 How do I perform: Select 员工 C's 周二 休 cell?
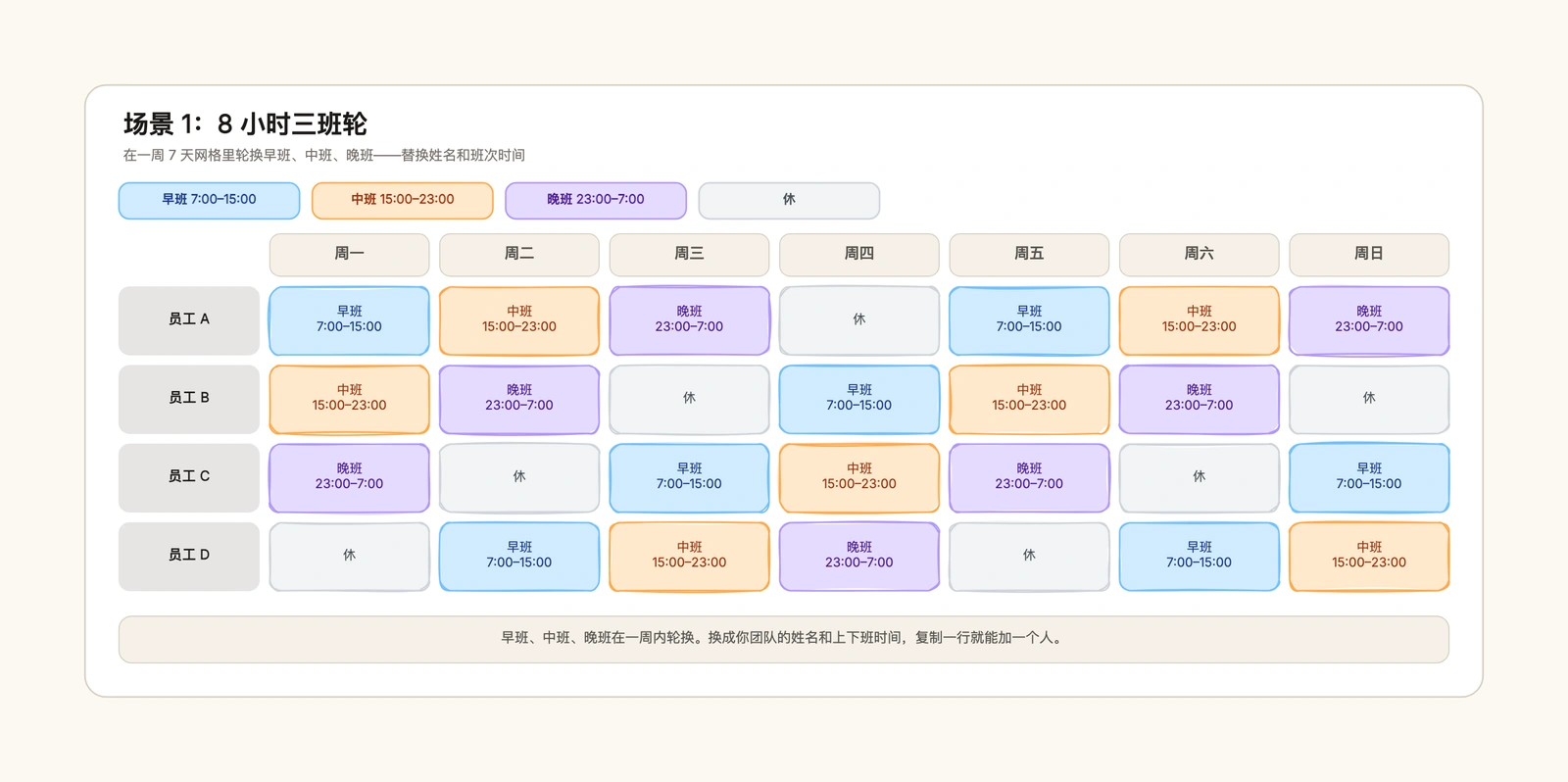coord(519,477)
